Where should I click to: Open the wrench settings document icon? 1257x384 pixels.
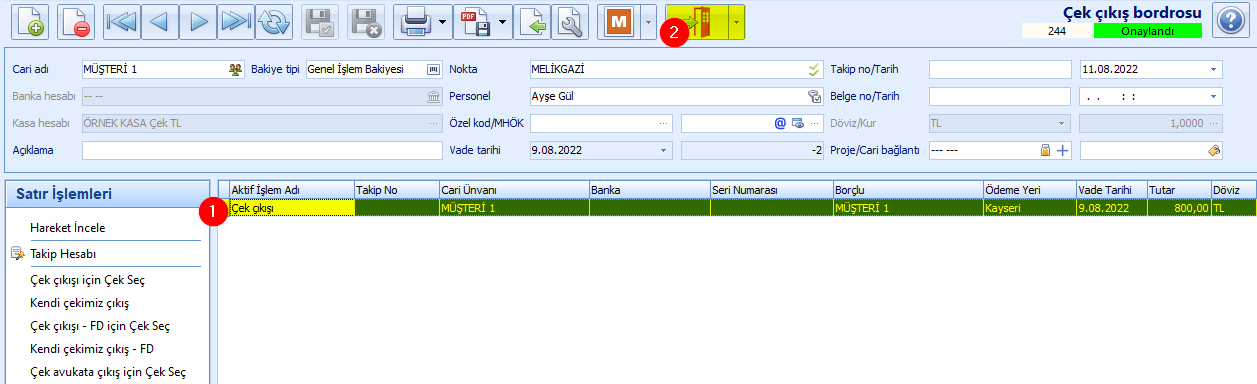point(569,21)
